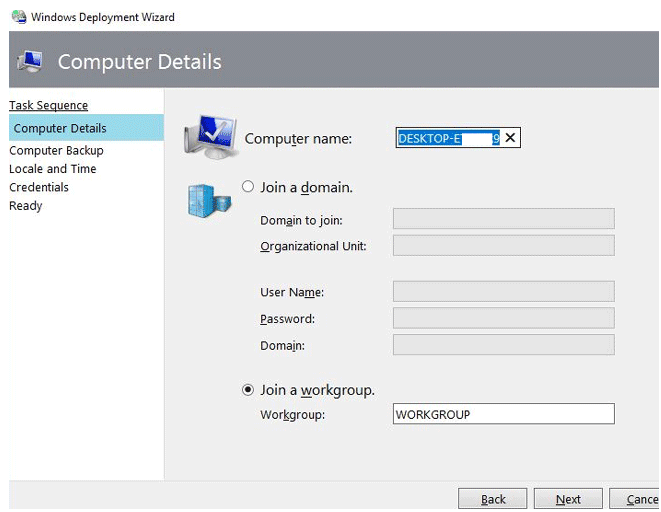661x512 pixels.
Task: Click the Join a workgroup label text
Action: [317, 390]
